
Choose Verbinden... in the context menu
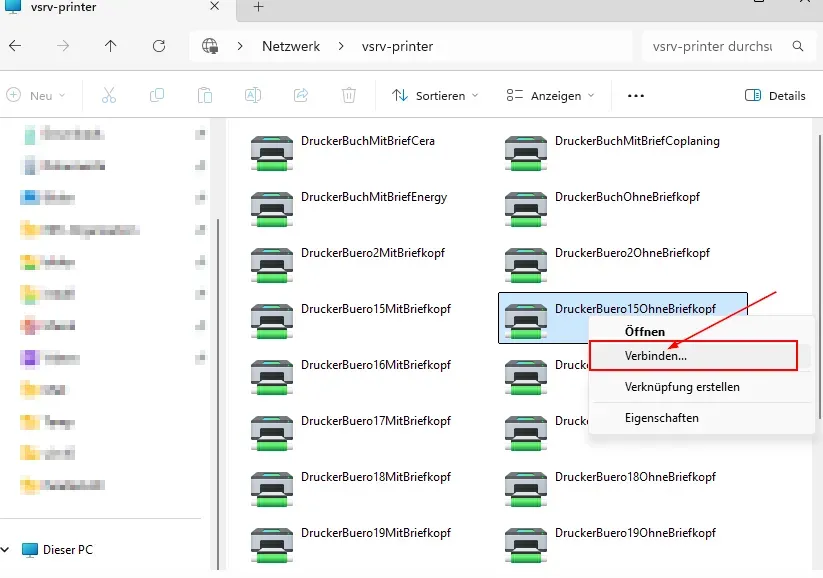pyautogui.click(x=656, y=355)
